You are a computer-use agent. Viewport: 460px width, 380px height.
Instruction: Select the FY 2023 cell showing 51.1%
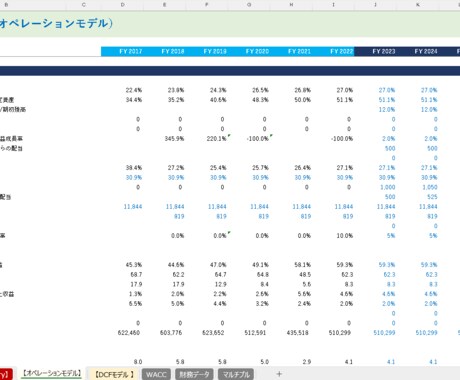point(387,100)
